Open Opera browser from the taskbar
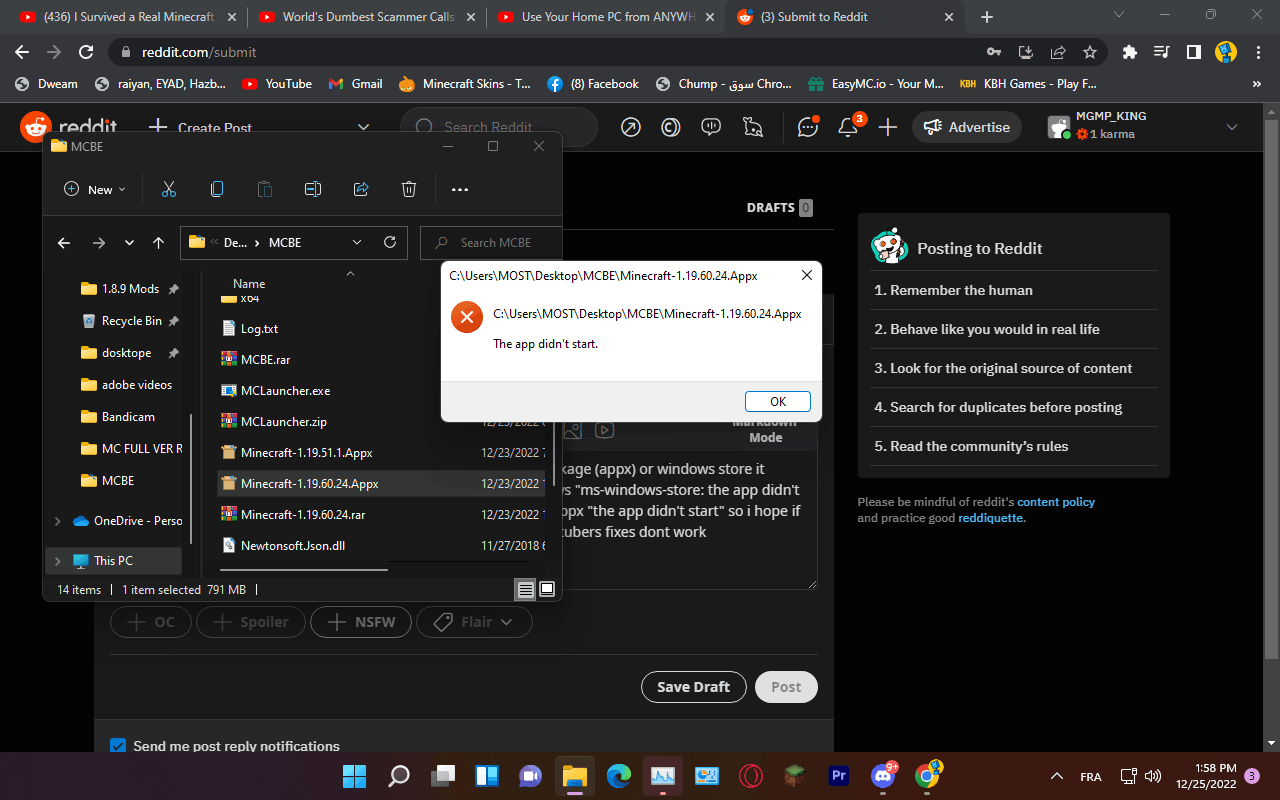The height and width of the screenshot is (800, 1280). click(x=751, y=776)
